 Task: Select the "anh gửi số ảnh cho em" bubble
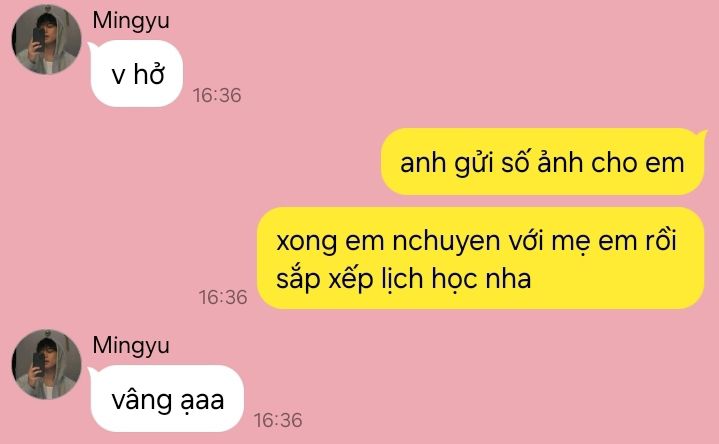click(542, 161)
